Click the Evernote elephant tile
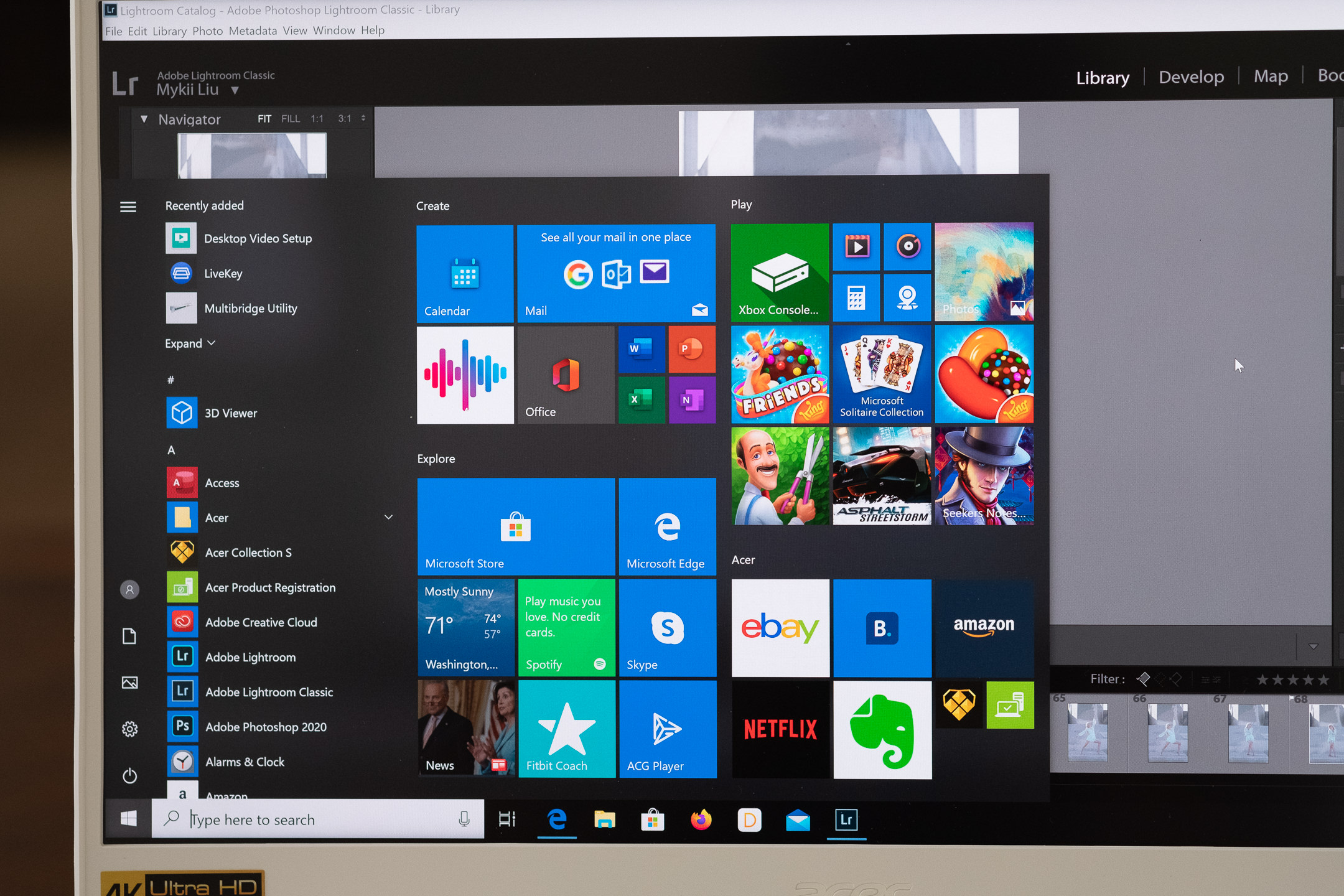Viewport: 1344px width, 896px height. pos(882,730)
